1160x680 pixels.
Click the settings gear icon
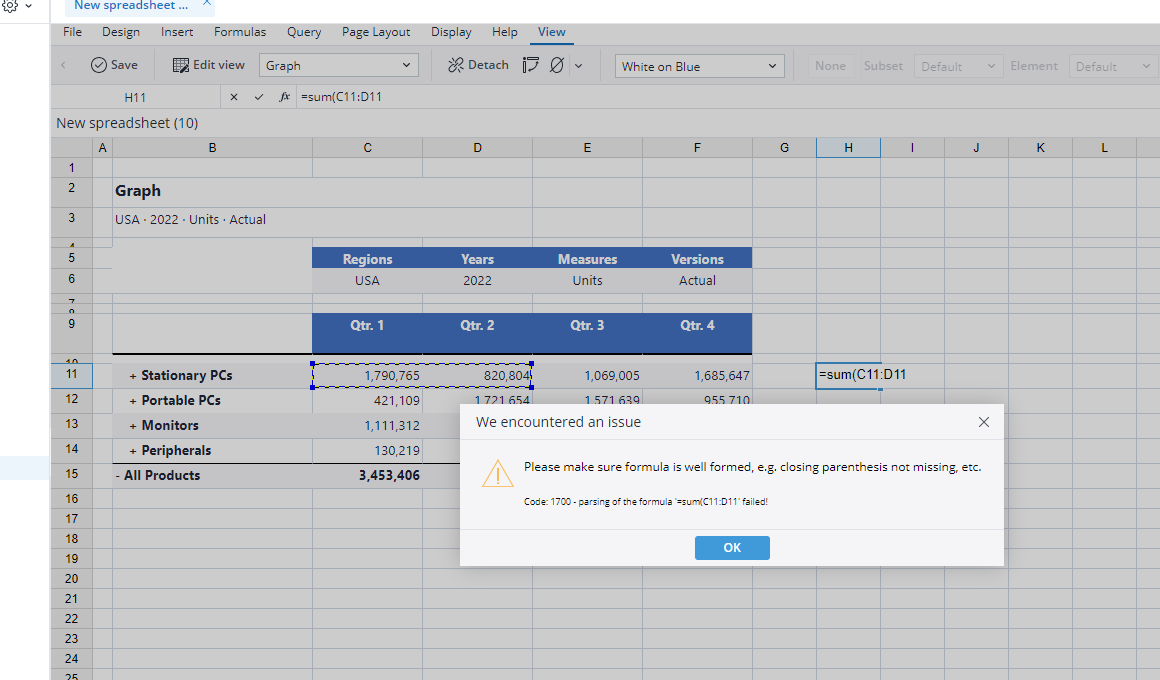click(11, 6)
